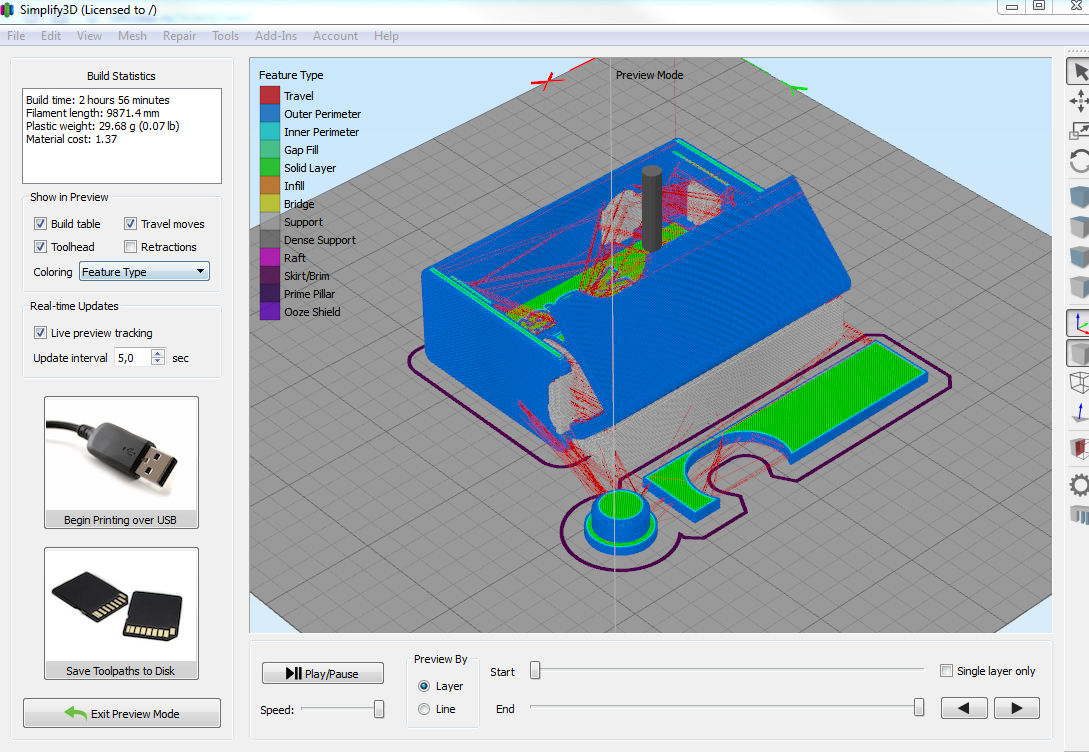The image size is (1089, 752).
Task: Open process settings gear icon
Action: click(1079, 486)
